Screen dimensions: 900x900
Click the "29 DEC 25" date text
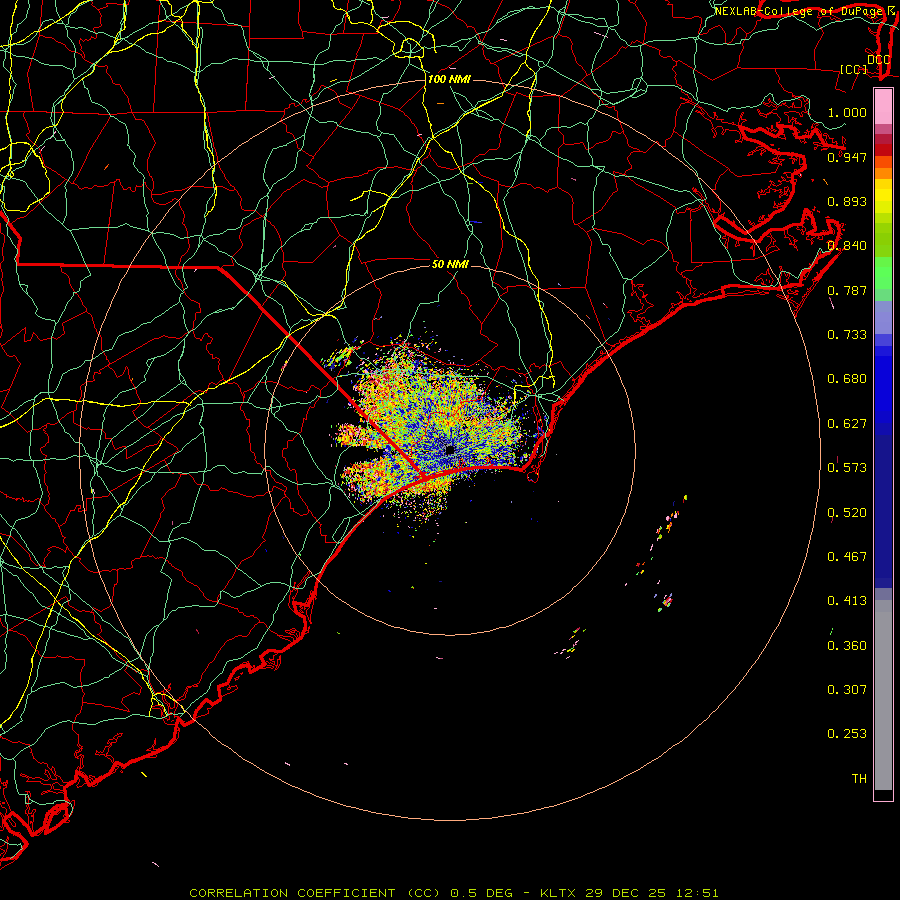pos(625,893)
